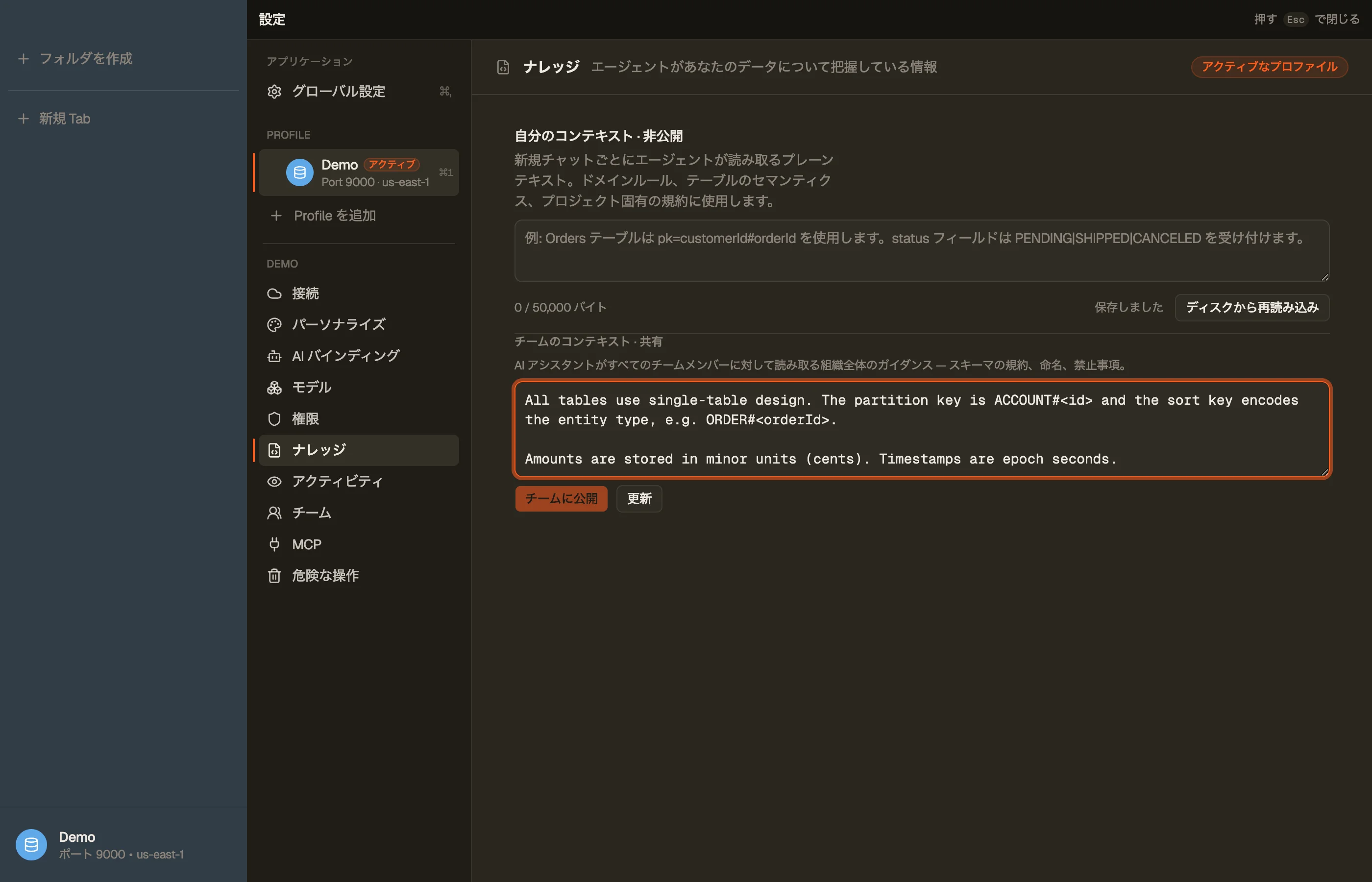Click the 0 / 50,000 バイト counter

tap(560, 308)
